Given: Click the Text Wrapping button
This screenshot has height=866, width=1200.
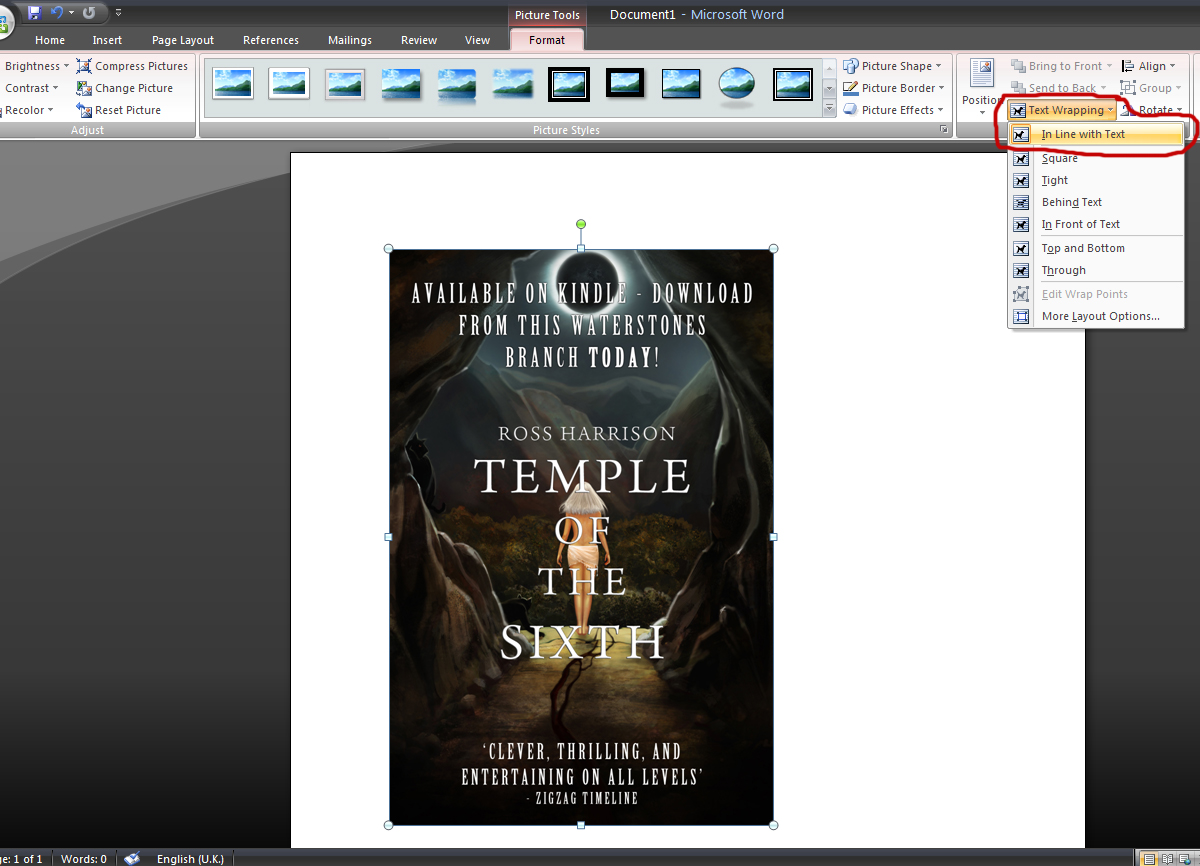Looking at the screenshot, I should click(1063, 110).
